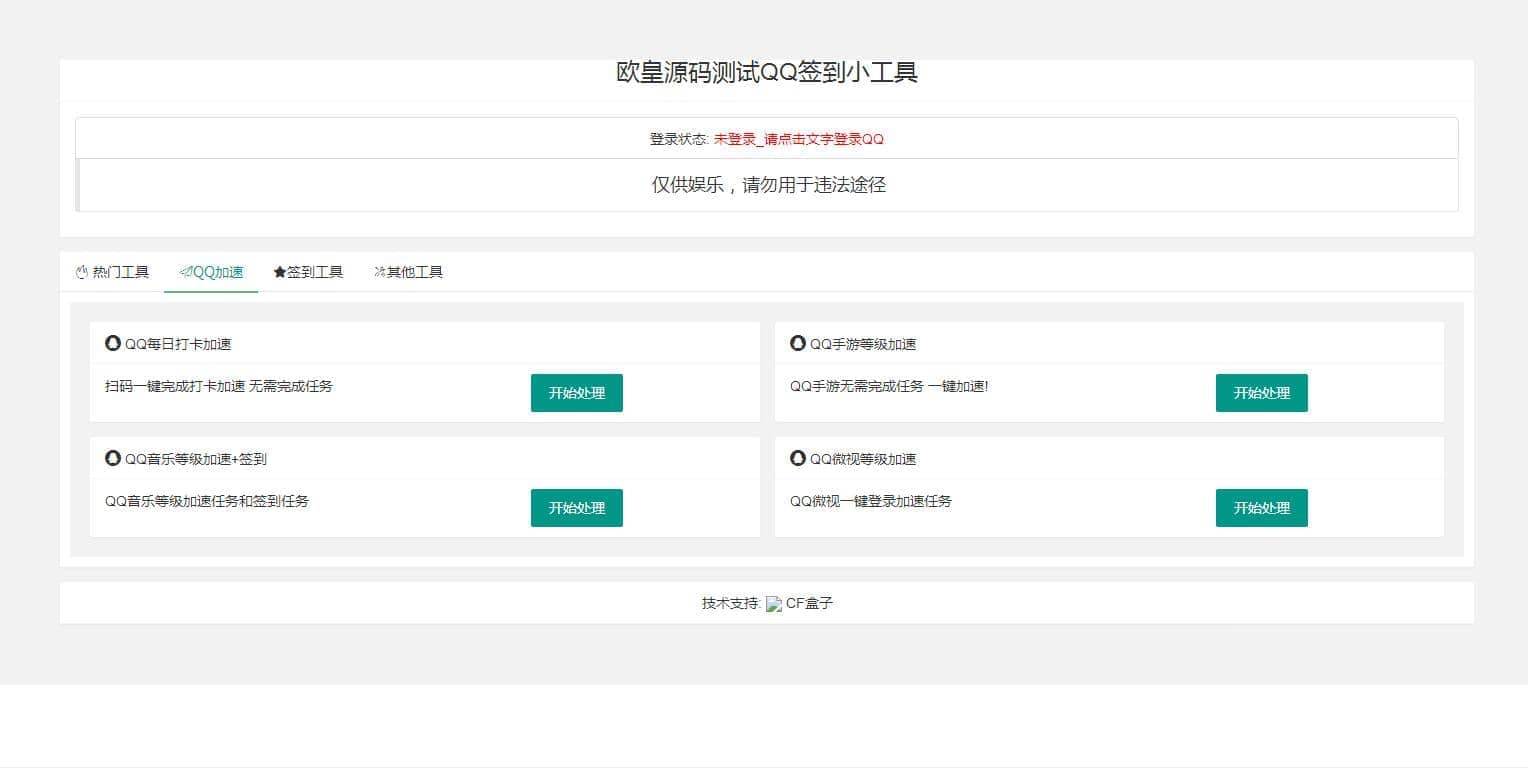Click the penguin icon next to QQ每日打卡加速

(x=113, y=343)
